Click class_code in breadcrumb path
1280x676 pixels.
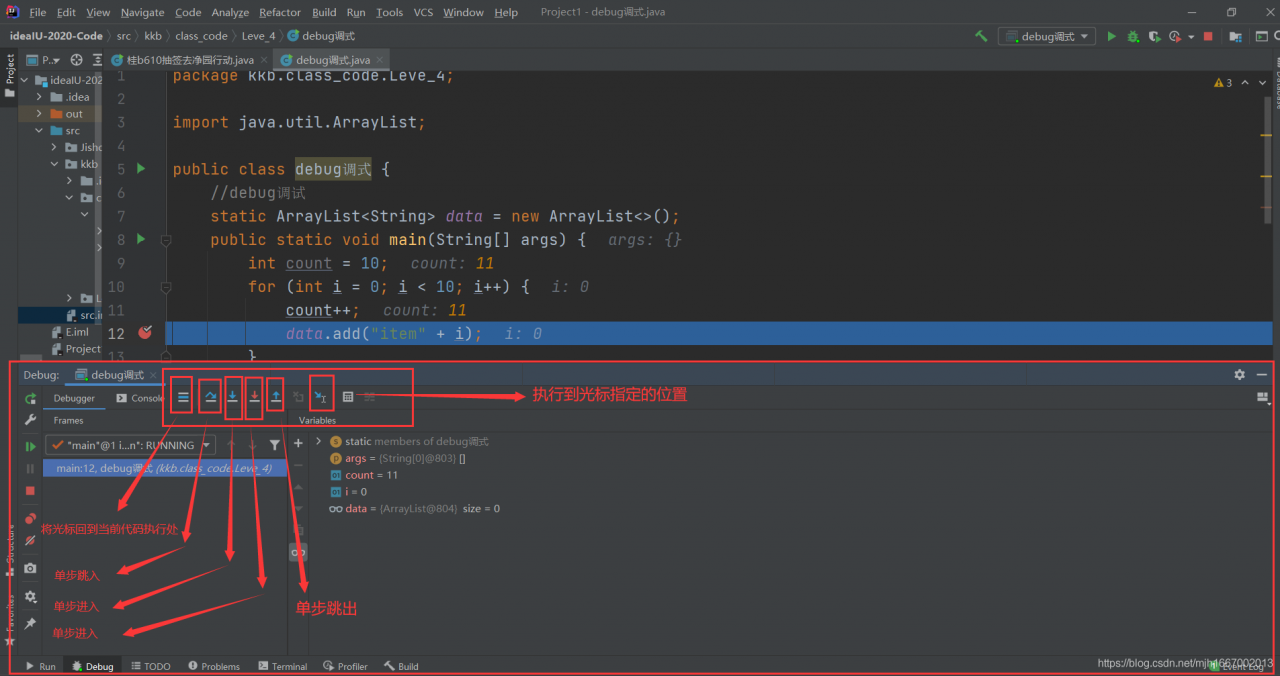pyautogui.click(x=202, y=36)
